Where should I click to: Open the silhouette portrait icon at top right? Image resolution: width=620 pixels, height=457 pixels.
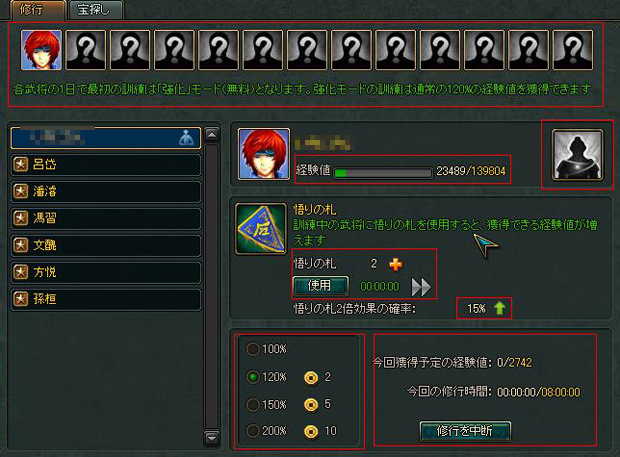tap(577, 155)
